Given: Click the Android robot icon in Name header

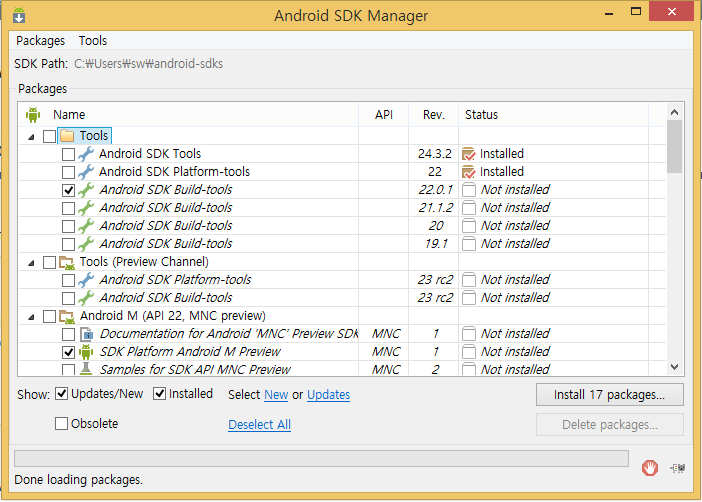Looking at the screenshot, I should point(33,115).
